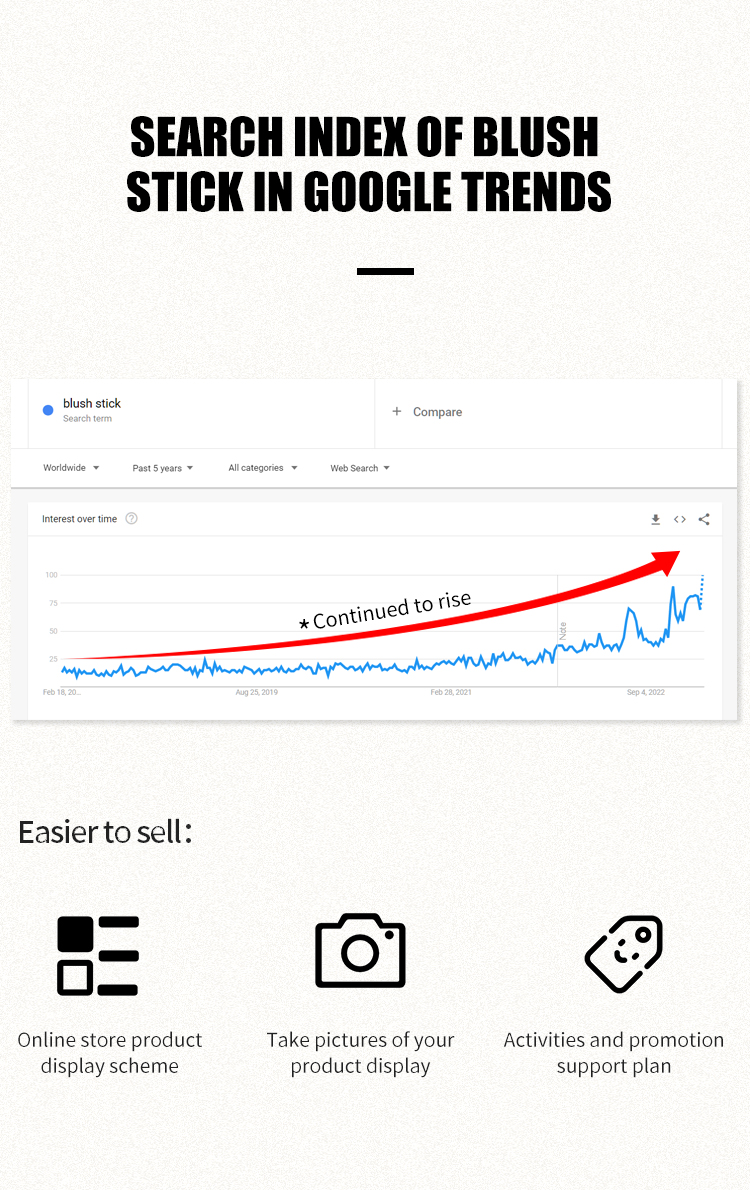Click the camera icon

pyautogui.click(x=360, y=950)
